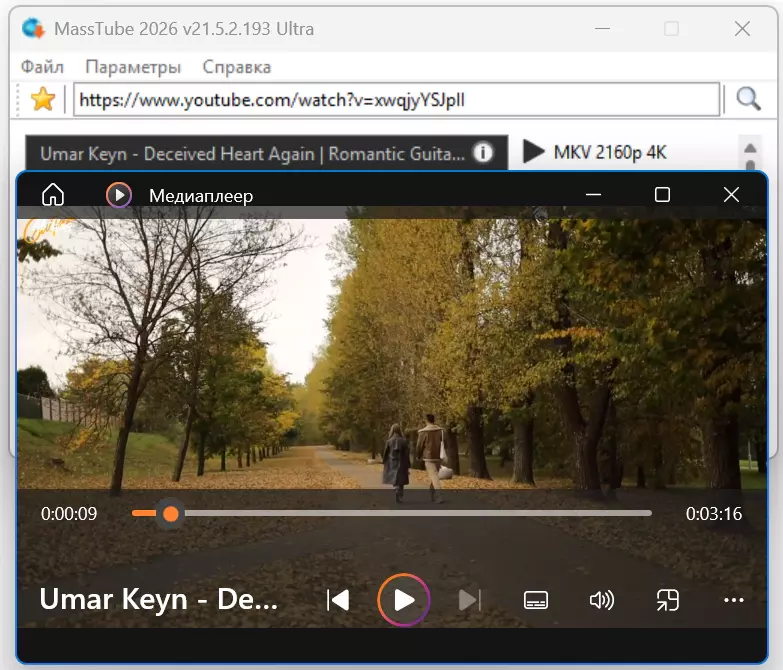Image resolution: width=783 pixels, height=670 pixels.
Task: Minimize the Медиаплеер window
Action: coord(593,194)
